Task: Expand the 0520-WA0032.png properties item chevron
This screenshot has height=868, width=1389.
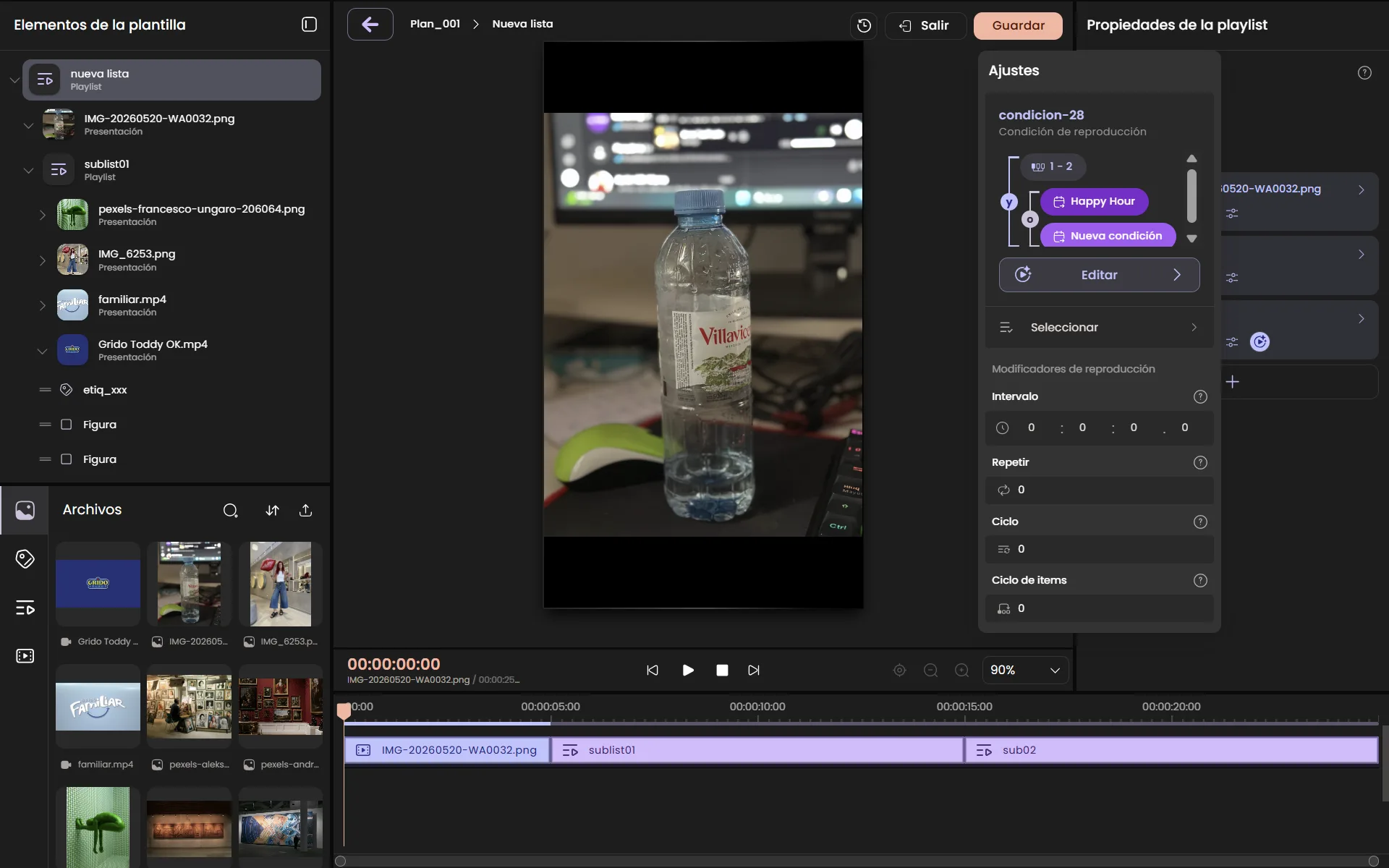Action: pyautogui.click(x=1362, y=190)
